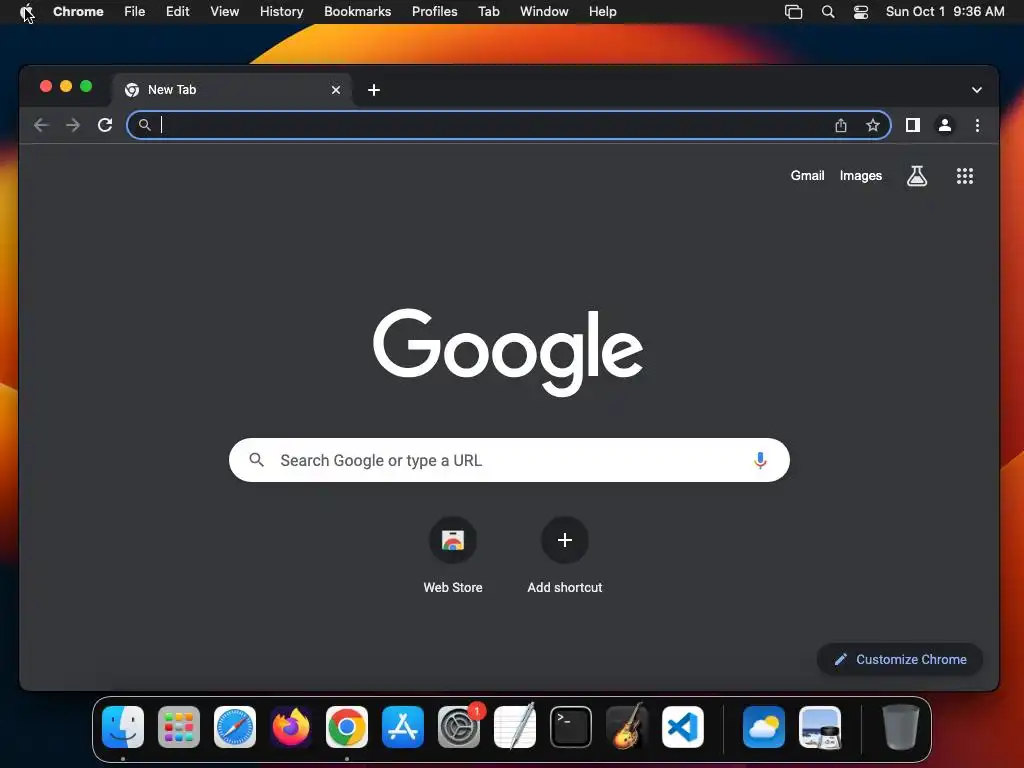Launch Safari from the dock
The height and width of the screenshot is (768, 1024).
point(234,727)
